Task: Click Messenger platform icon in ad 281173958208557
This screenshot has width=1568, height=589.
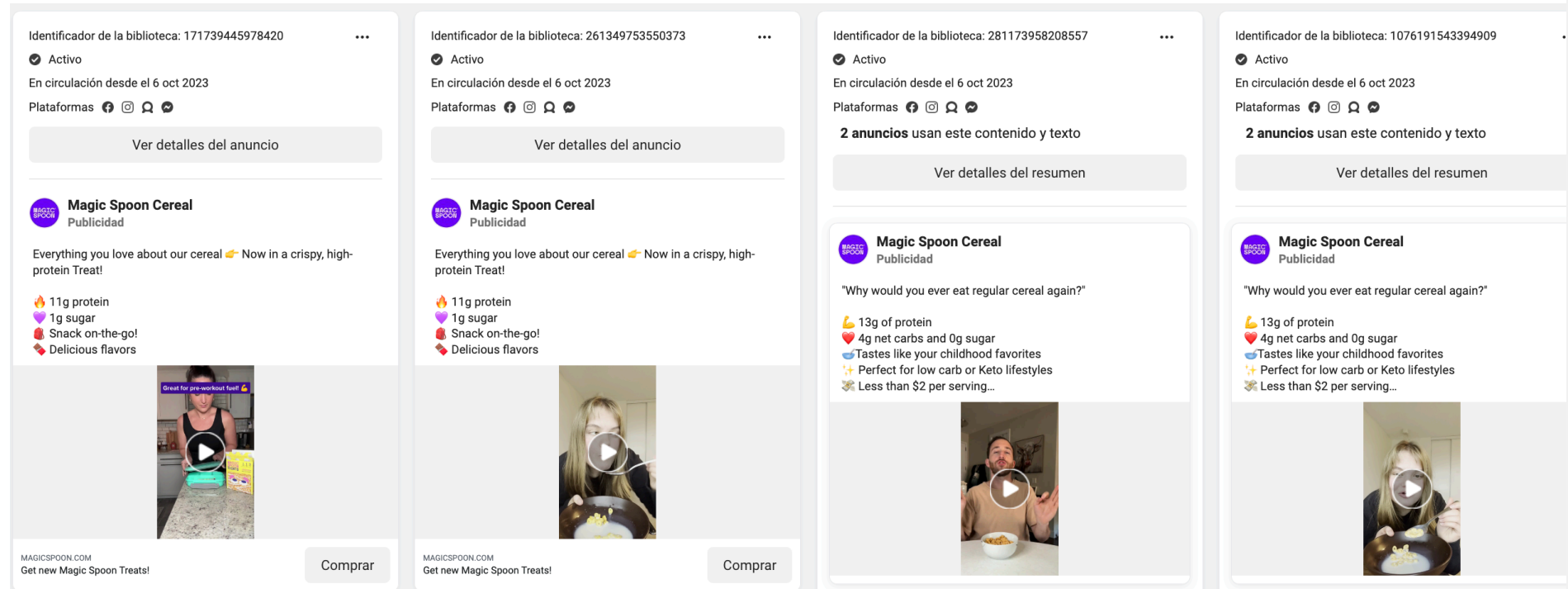Action: tap(972, 107)
